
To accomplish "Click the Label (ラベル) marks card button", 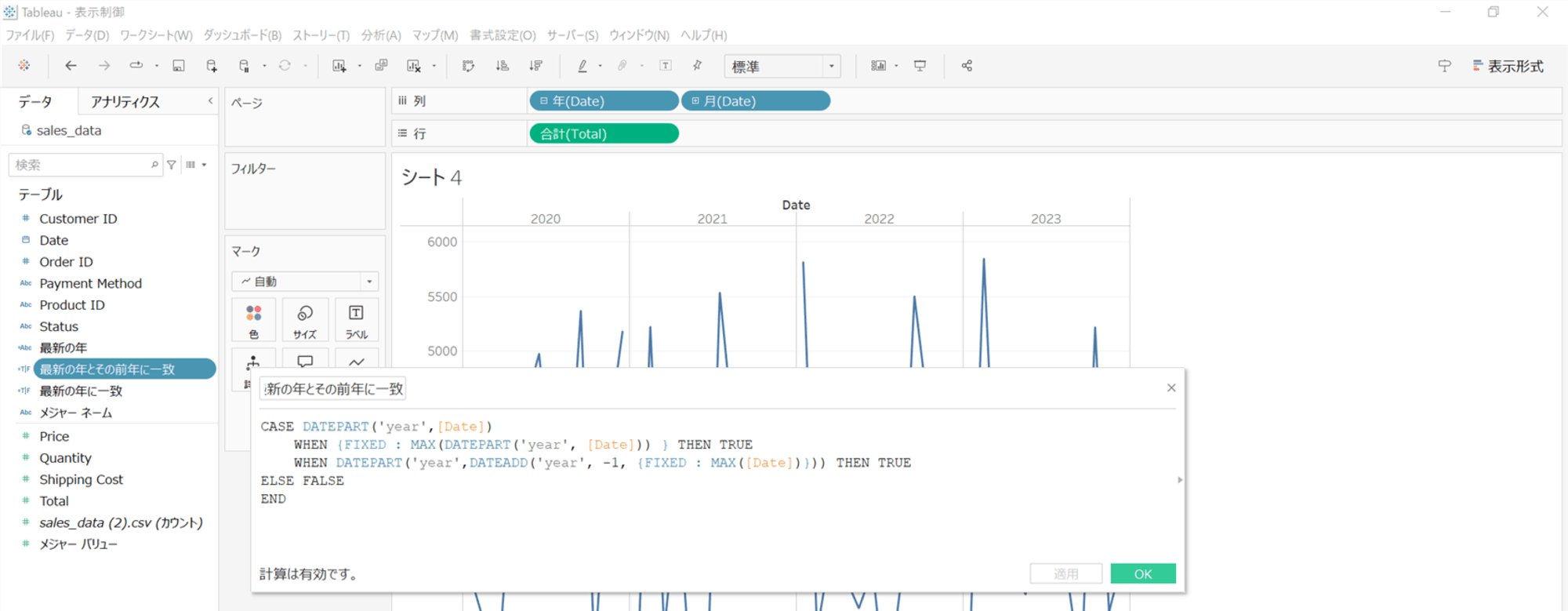I will click(357, 320).
